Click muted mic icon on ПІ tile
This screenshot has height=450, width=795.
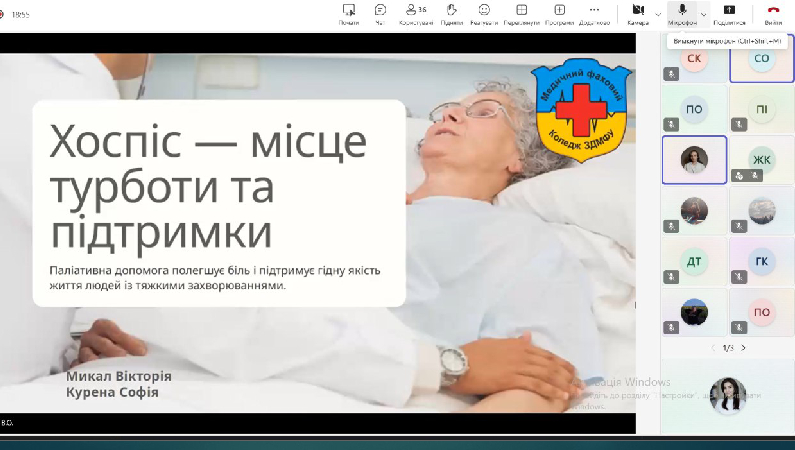pyautogui.click(x=739, y=125)
